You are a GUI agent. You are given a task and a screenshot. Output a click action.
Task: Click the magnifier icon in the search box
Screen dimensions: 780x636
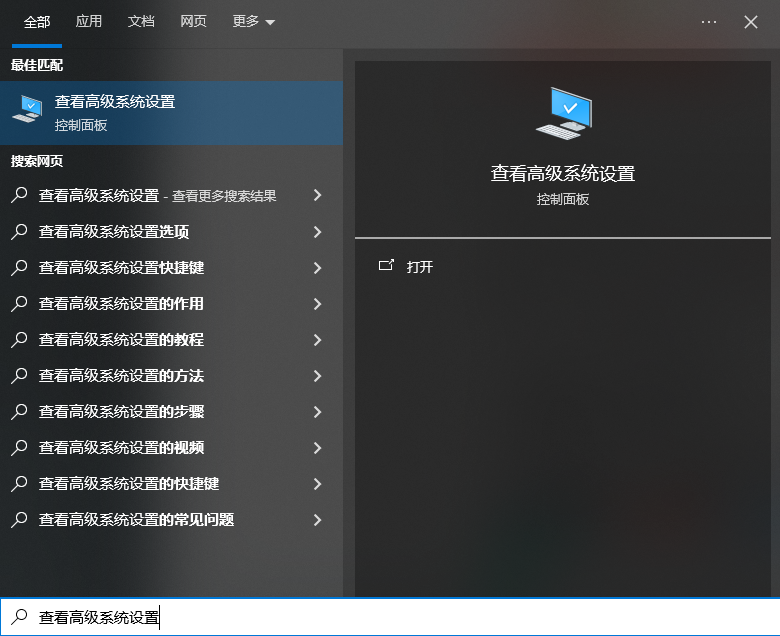(19, 617)
